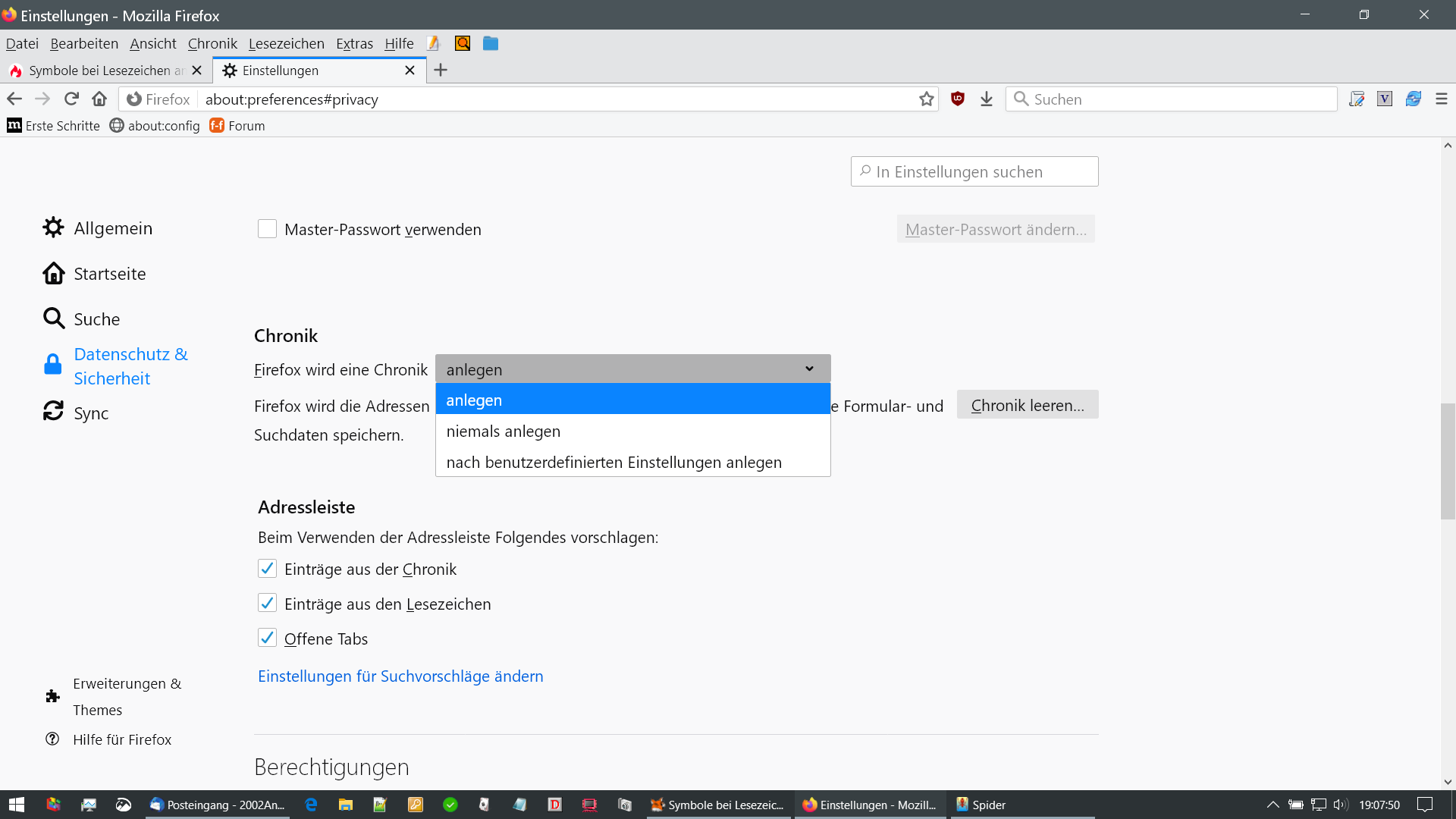The image size is (1456, 819).
Task: Open the hamburger application menu
Action: pos(1441,99)
